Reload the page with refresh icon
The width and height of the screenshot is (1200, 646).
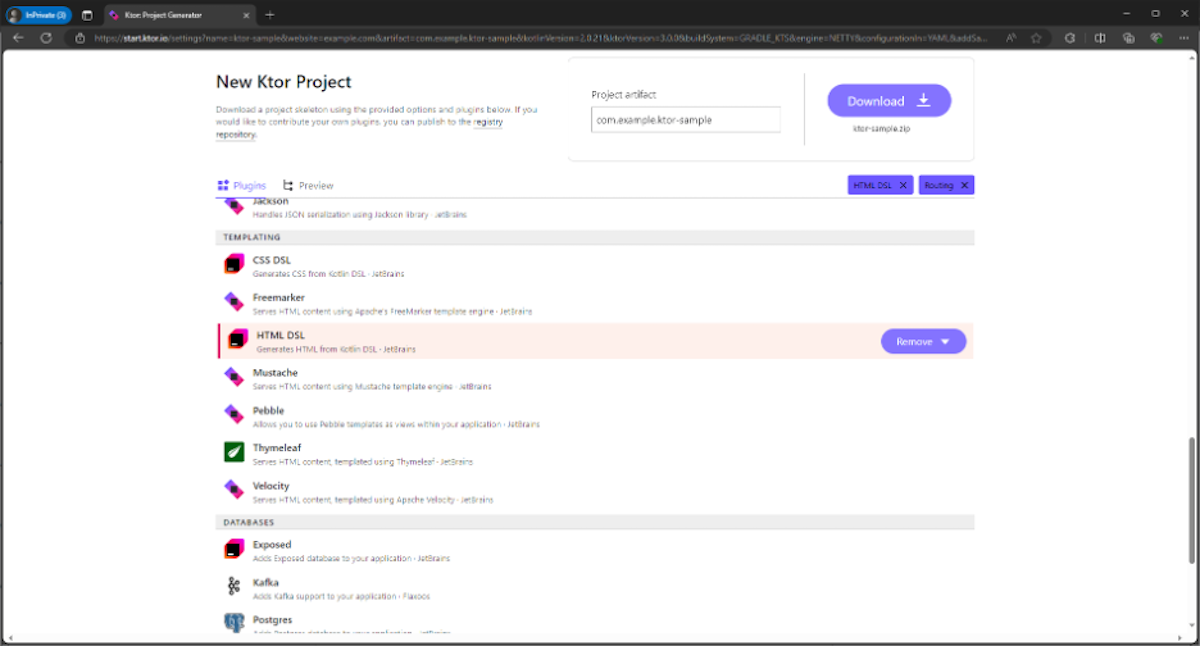click(46, 37)
